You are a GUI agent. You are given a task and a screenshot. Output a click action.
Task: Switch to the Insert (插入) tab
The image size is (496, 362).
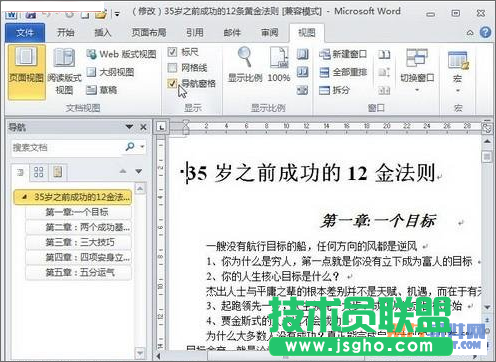(103, 33)
